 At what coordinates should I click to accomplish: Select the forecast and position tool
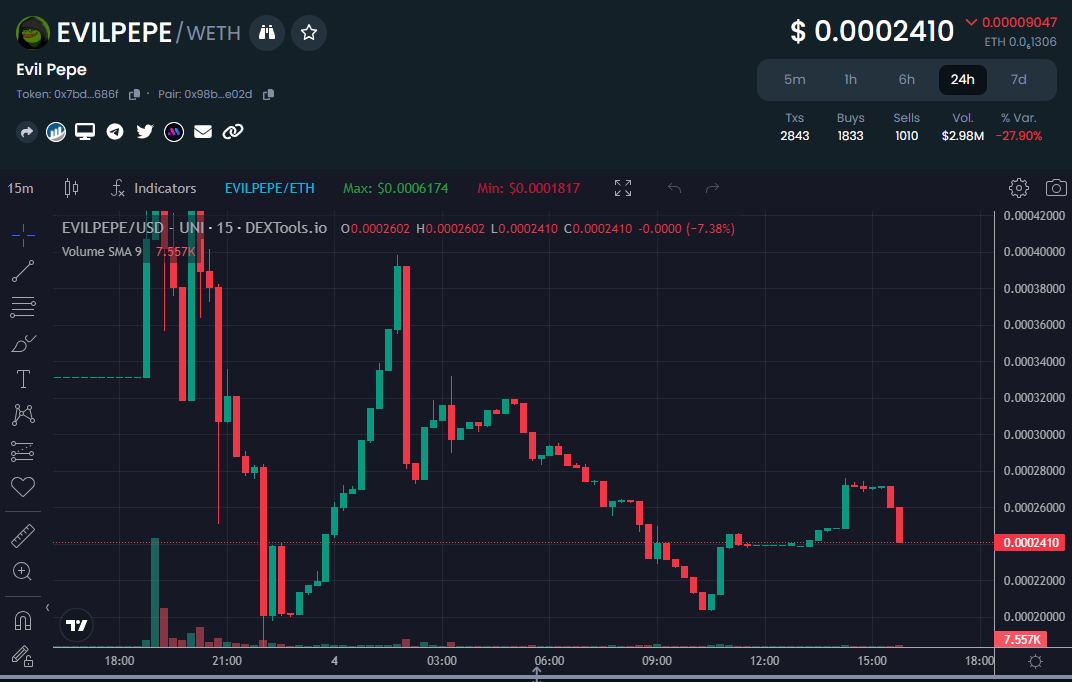pyautogui.click(x=23, y=451)
